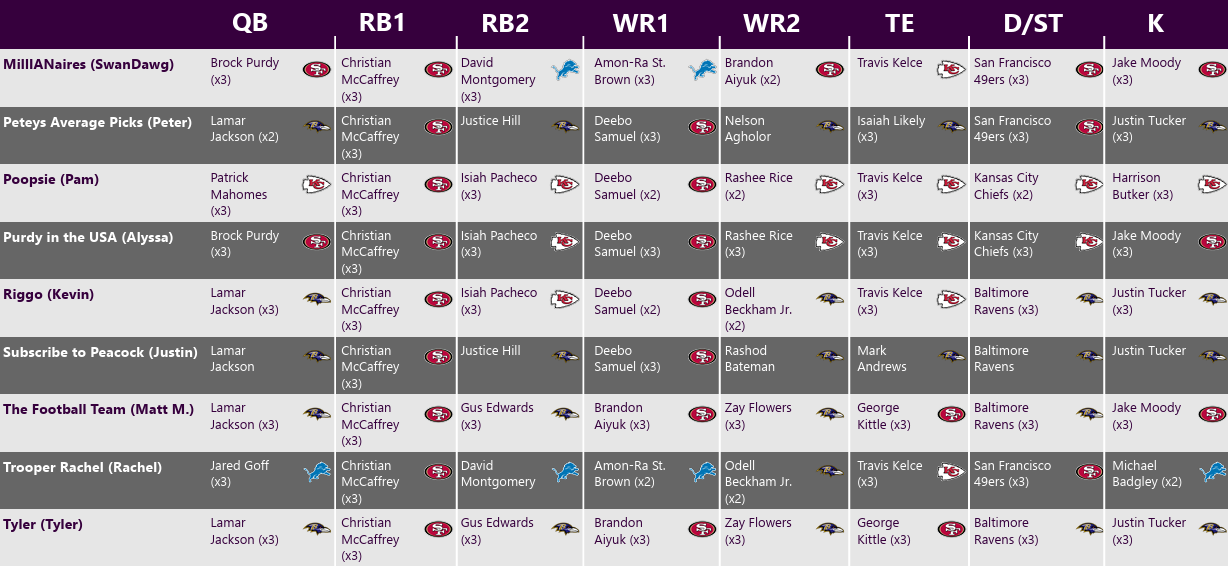Select the Subscribe to Peacock (Justin) team
The height and width of the screenshot is (566, 1228).
tap(100, 352)
